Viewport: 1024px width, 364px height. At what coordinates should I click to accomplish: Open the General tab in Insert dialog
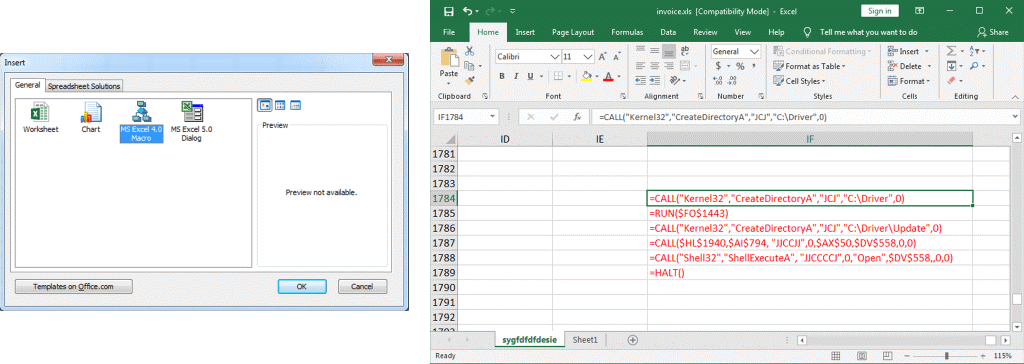(x=28, y=85)
